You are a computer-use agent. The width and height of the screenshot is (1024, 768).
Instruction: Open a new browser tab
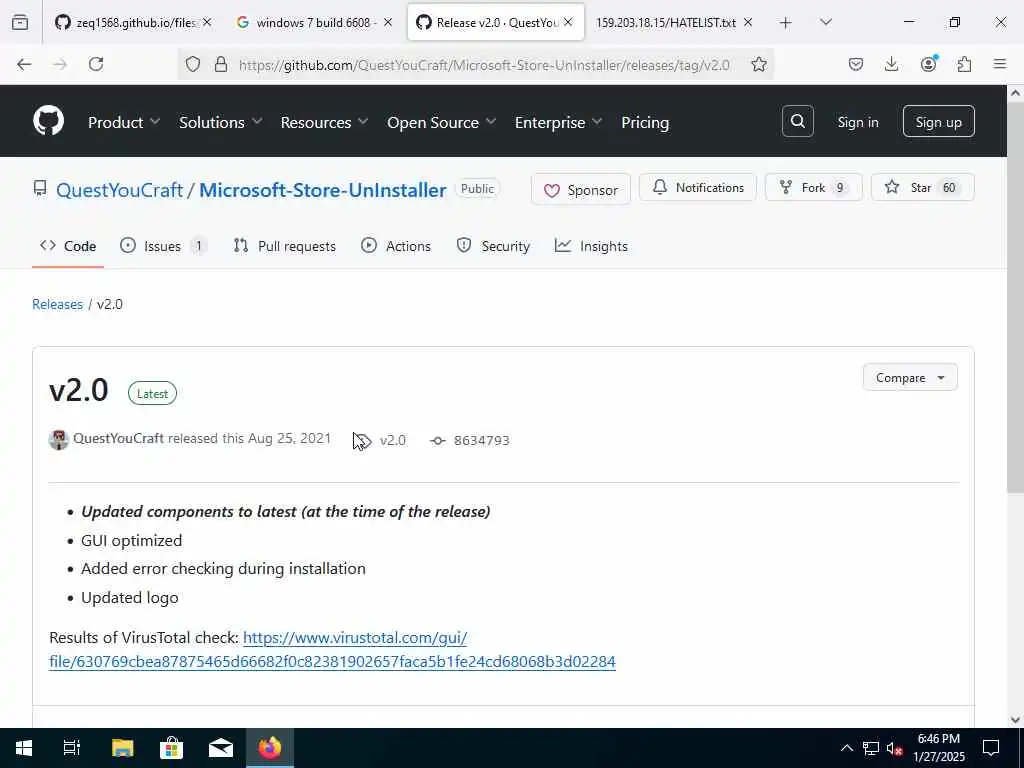[786, 23]
